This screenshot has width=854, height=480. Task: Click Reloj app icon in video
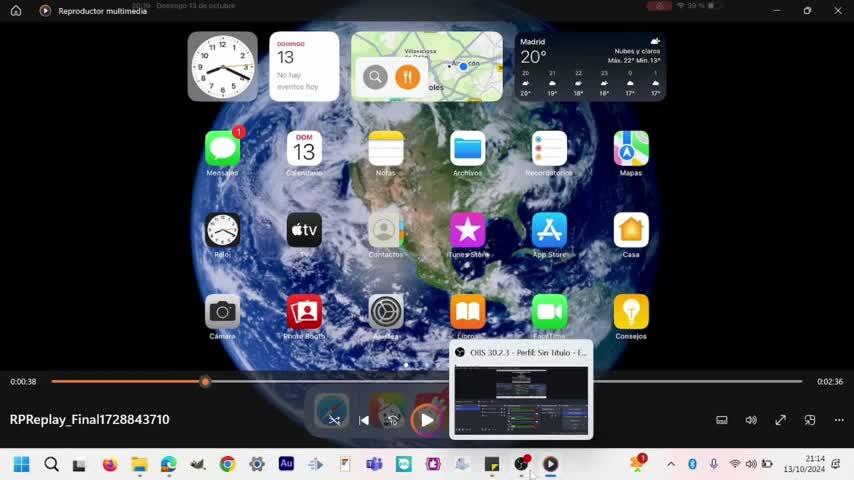pyautogui.click(x=222, y=230)
